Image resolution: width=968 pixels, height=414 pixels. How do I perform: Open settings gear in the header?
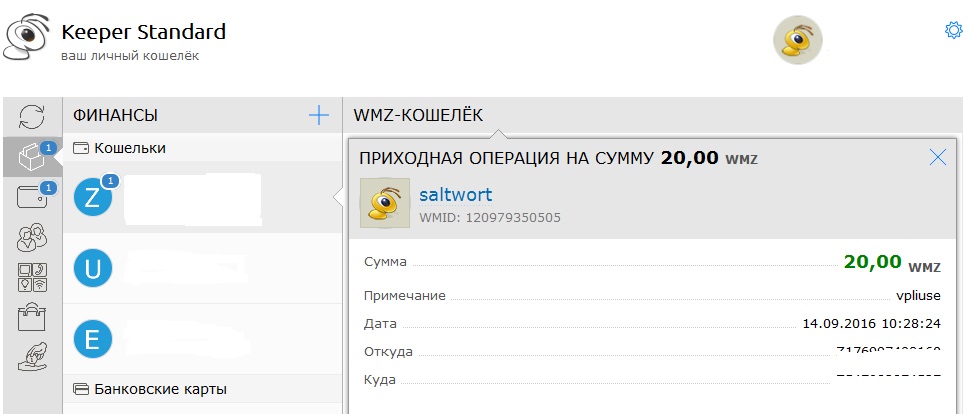953,30
